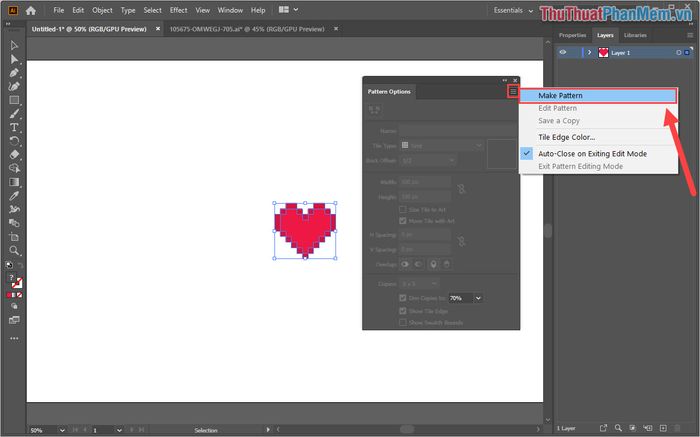The width and height of the screenshot is (700, 437).
Task: Create new layer via Layers panel icon
Action: [663, 428]
